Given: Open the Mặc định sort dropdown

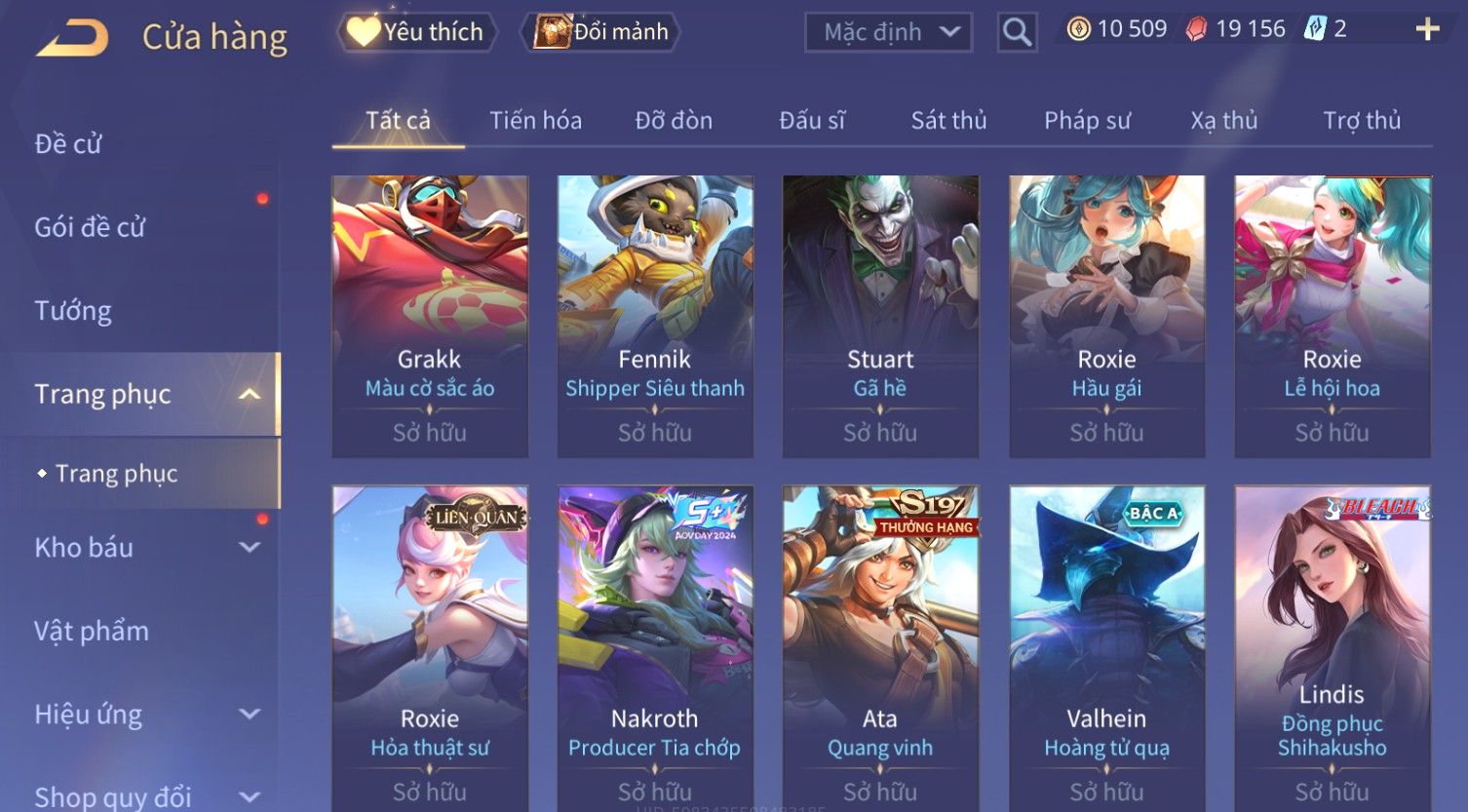Looking at the screenshot, I should coord(888,32).
